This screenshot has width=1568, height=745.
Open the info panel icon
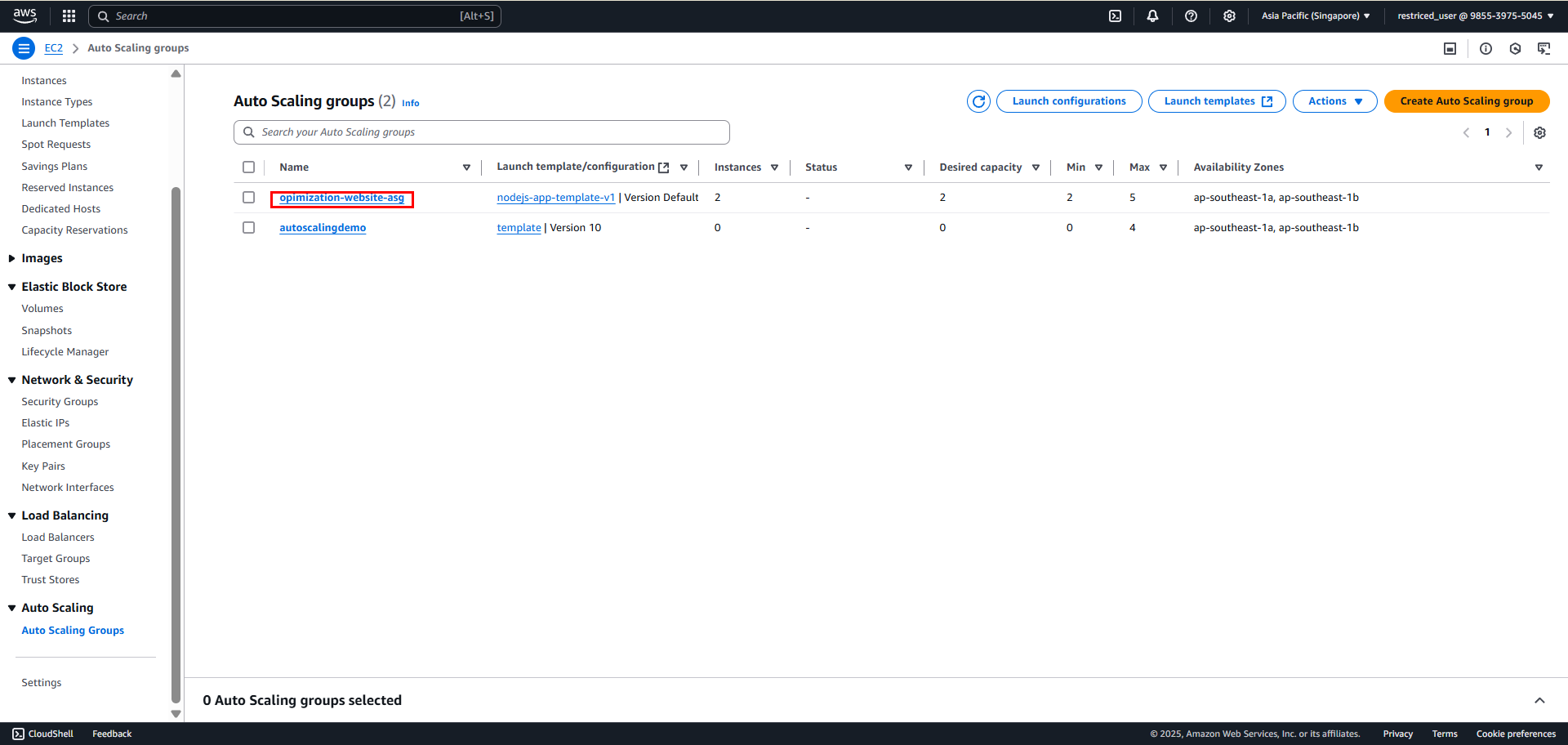coord(1486,48)
